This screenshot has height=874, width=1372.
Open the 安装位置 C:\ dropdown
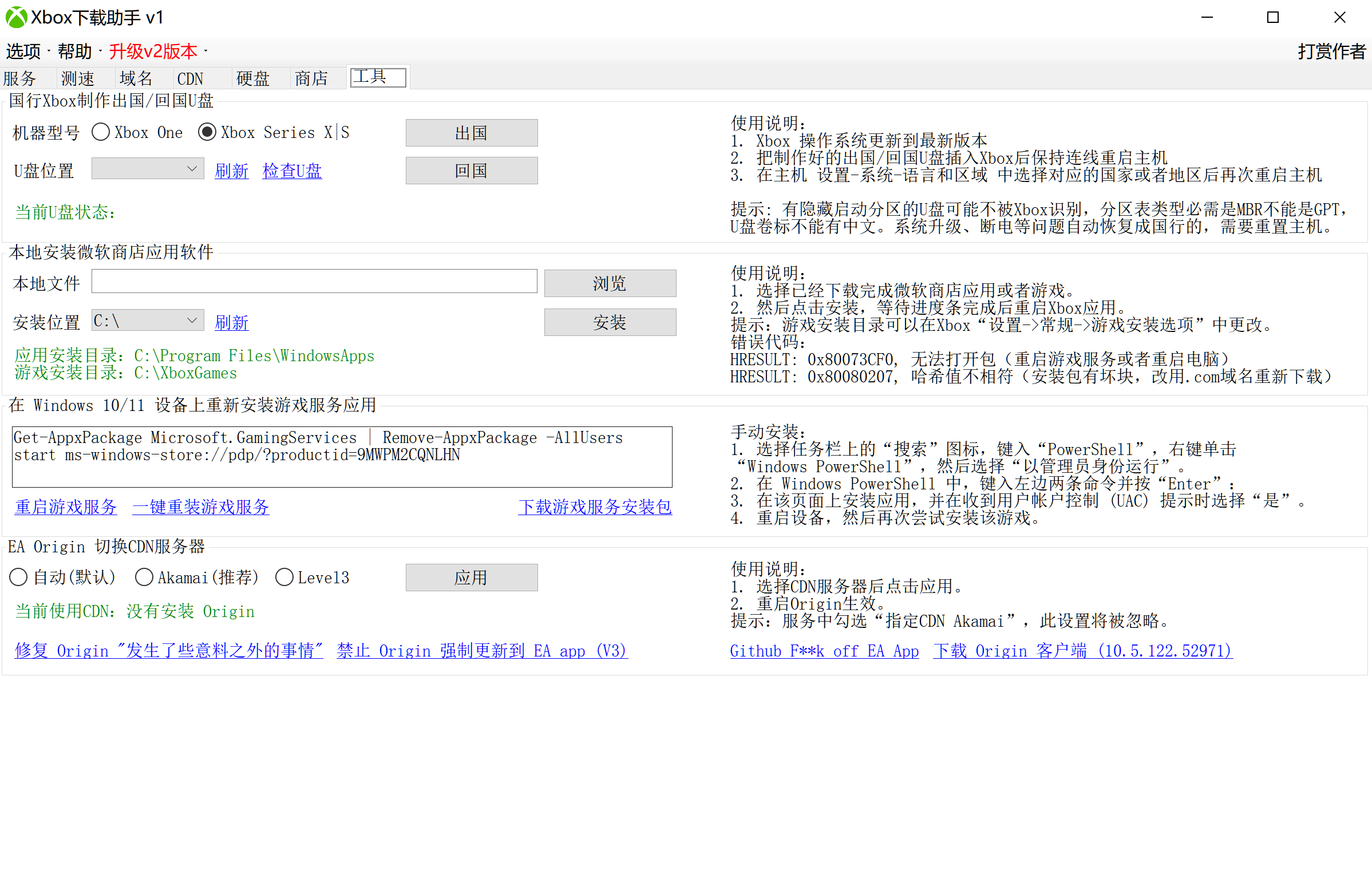tap(148, 321)
